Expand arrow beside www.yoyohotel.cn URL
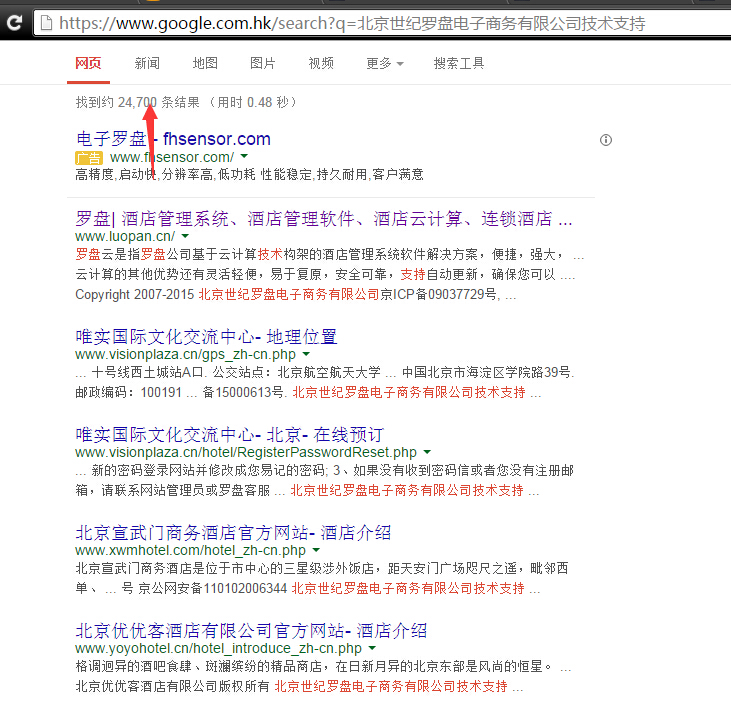 click(x=372, y=648)
